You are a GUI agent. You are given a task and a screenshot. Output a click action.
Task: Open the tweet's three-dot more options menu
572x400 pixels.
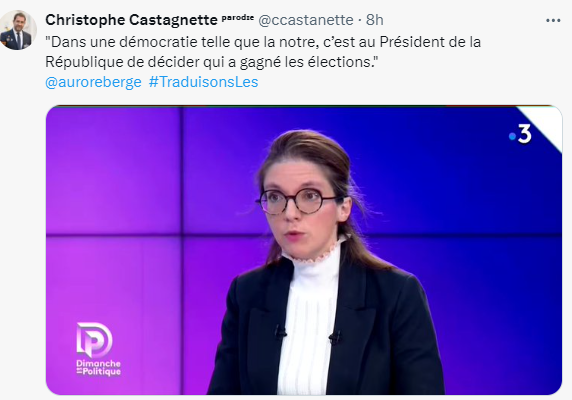553,20
